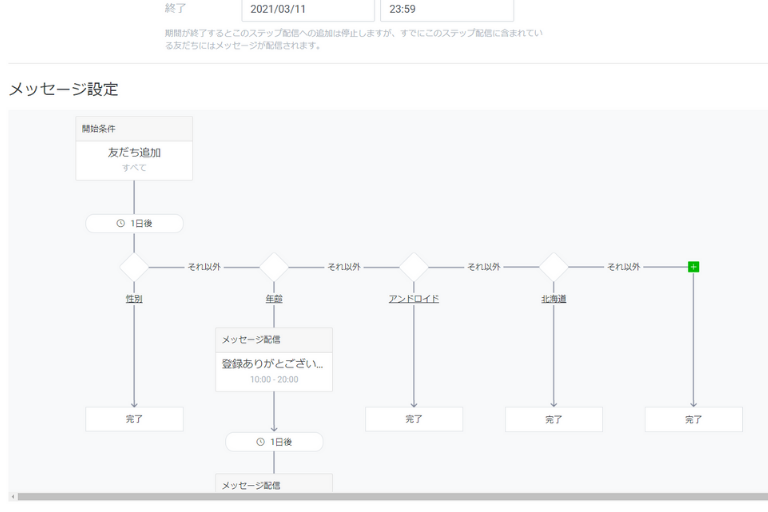The width and height of the screenshot is (768, 512).
Task: Click the green plus add-branch button
Action: point(693,267)
